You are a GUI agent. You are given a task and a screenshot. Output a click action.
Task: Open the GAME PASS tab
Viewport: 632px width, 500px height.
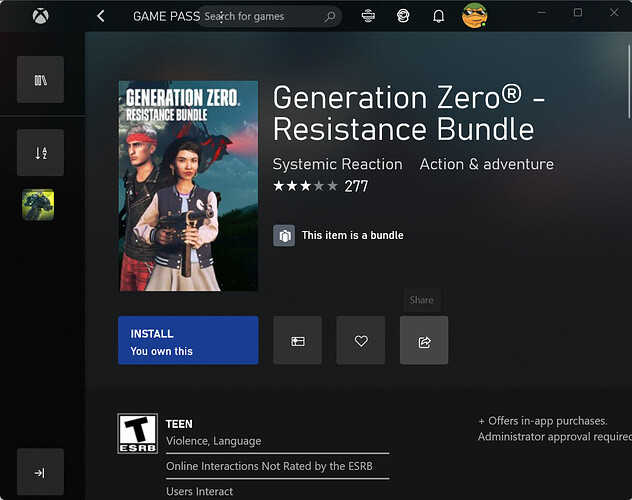click(x=166, y=16)
